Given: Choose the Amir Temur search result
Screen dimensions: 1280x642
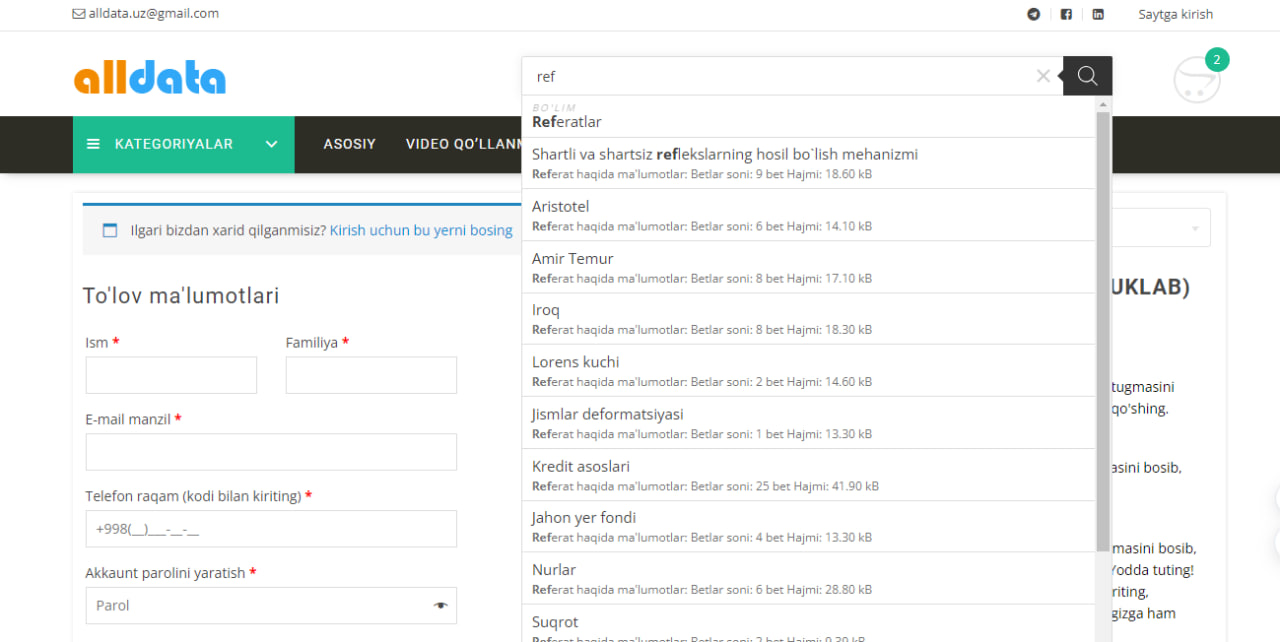Looking at the screenshot, I should [573, 259].
